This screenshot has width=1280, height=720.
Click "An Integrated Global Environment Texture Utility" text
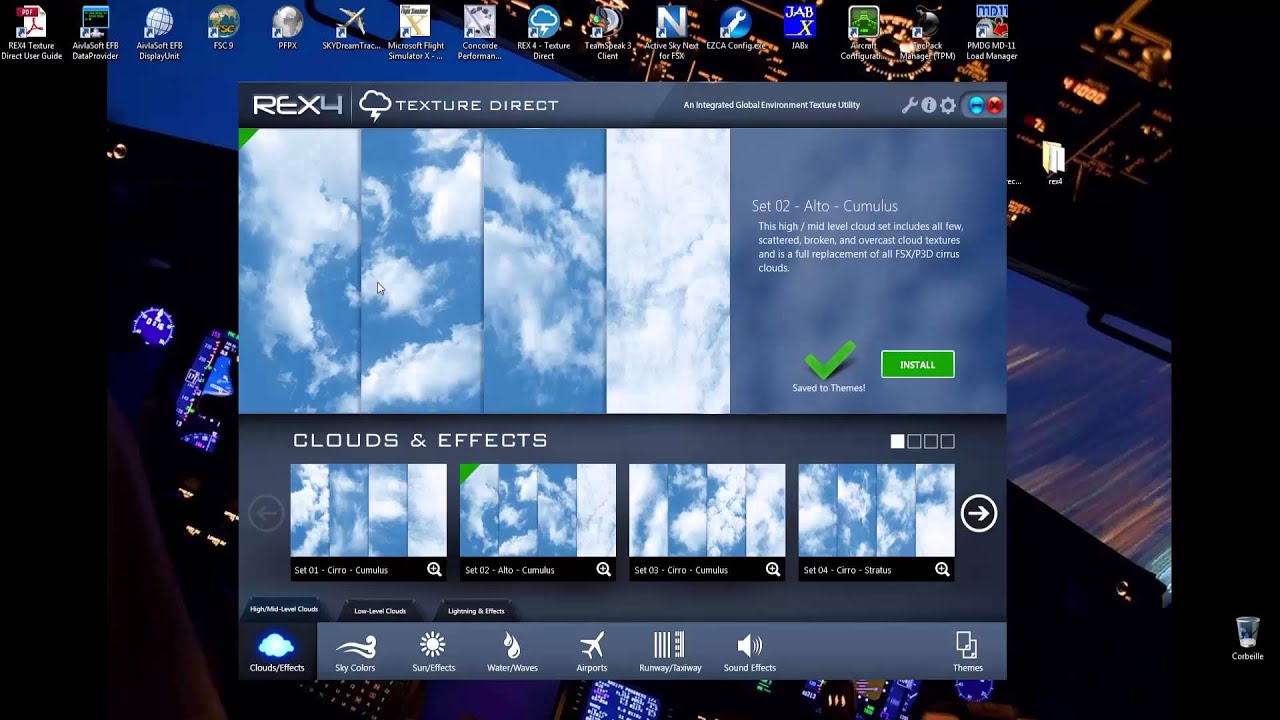pyautogui.click(x=772, y=105)
